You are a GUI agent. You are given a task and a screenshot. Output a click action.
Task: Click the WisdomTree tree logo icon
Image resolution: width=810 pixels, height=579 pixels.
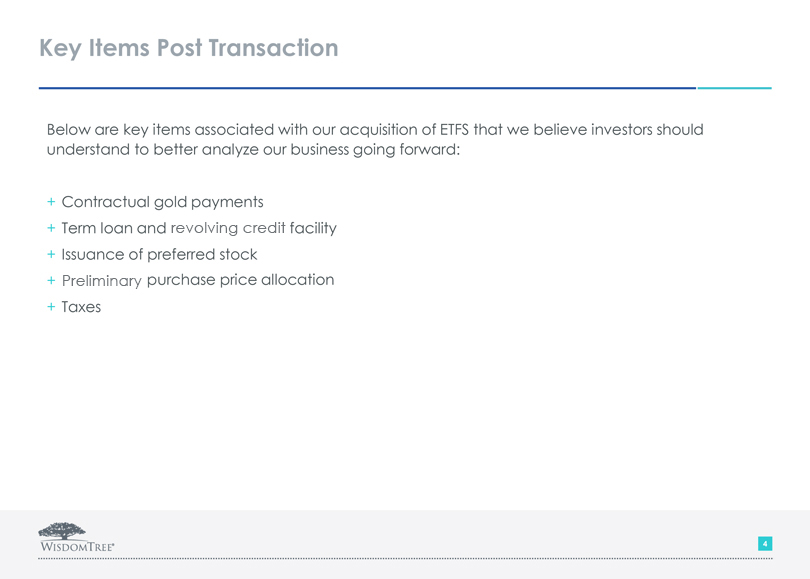coord(61,530)
